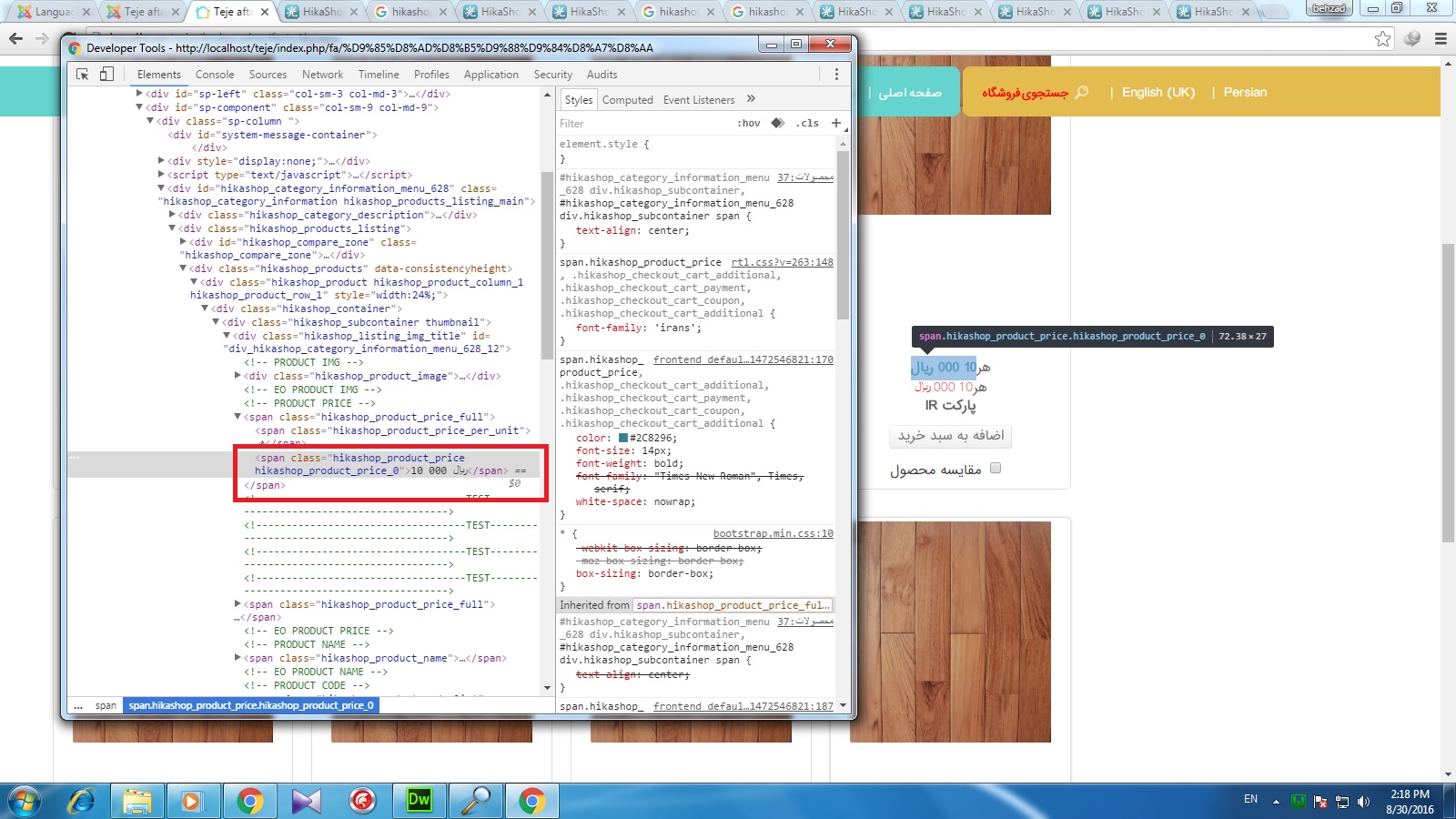Open the Network tab in DevTools
1456x819 pixels.
click(x=322, y=75)
